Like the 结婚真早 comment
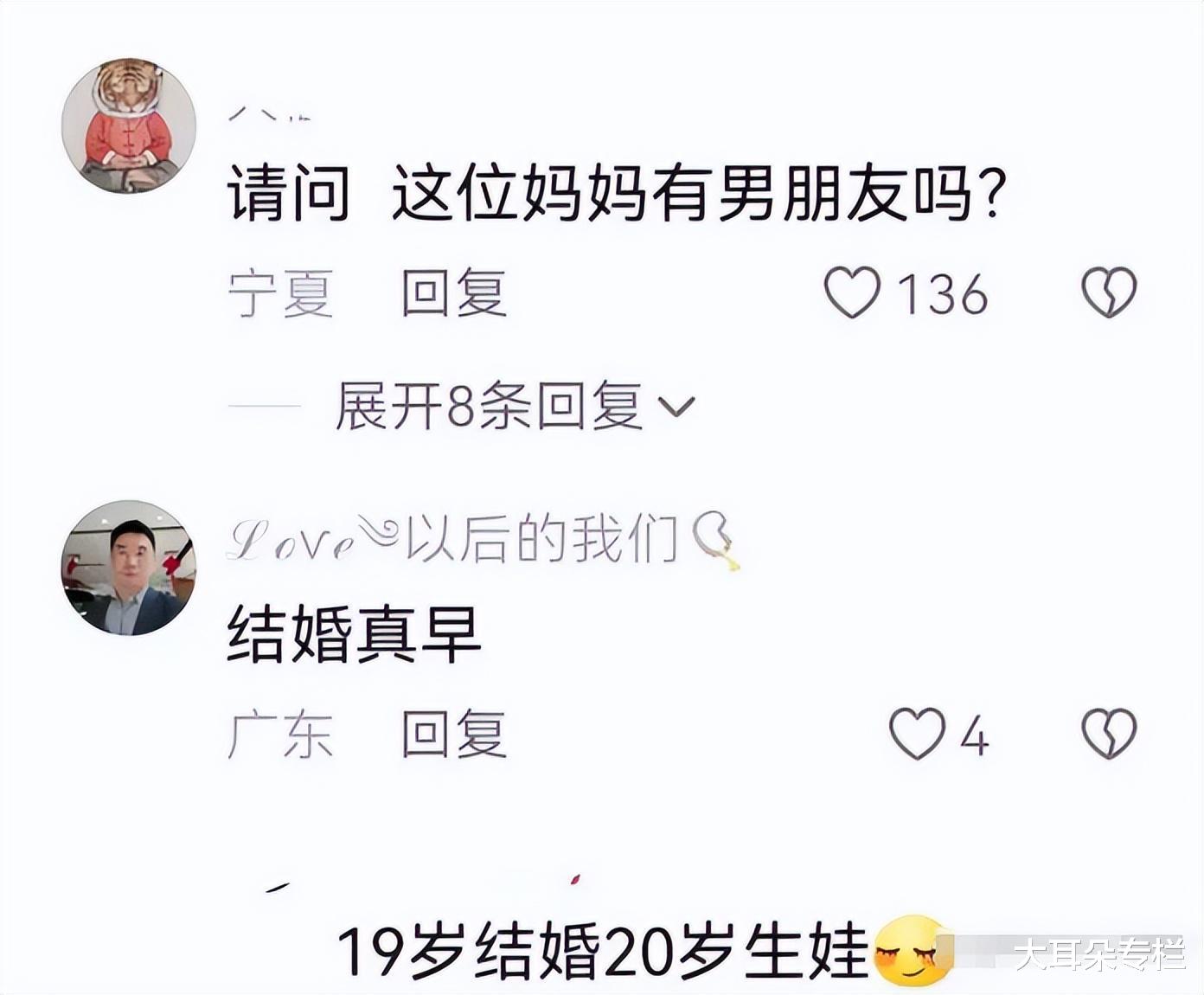Screen dimensions: 1204x995 918,734
